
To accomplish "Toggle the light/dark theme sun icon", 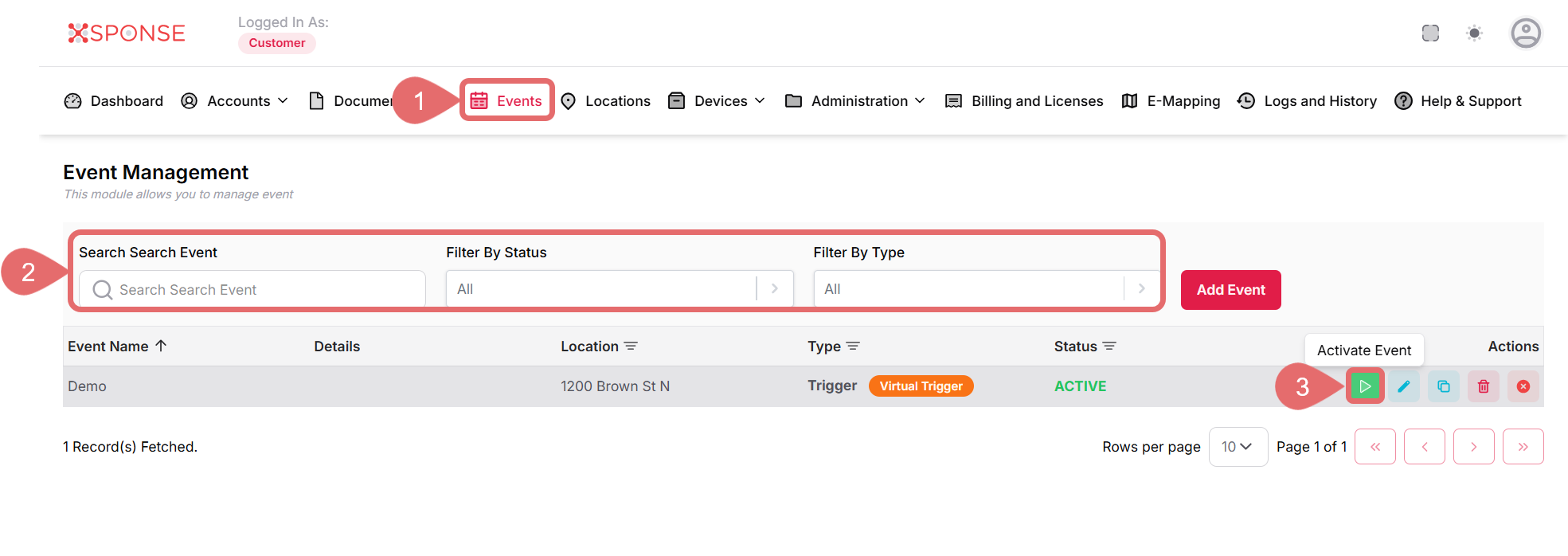I will tap(1475, 33).
